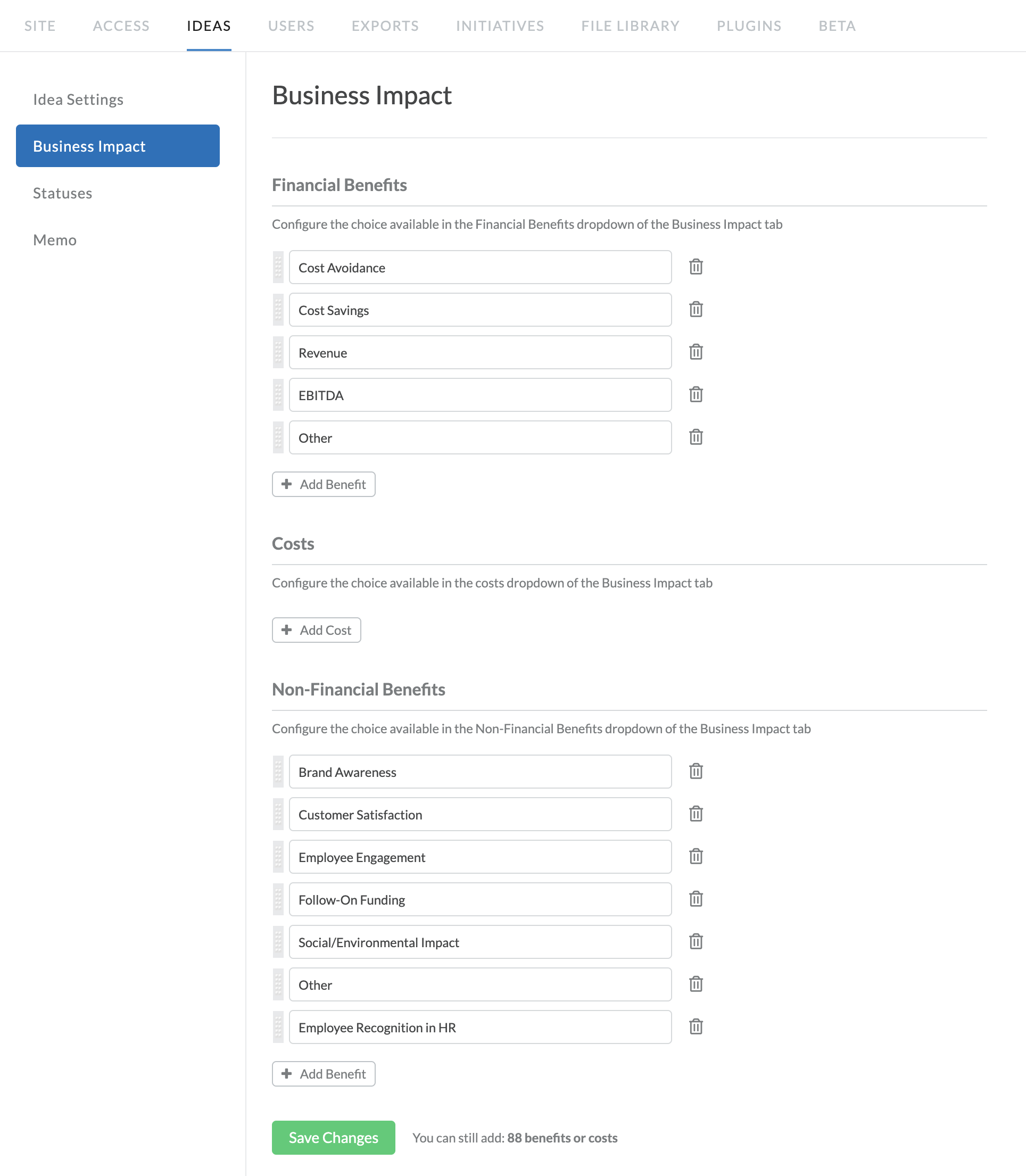Go to the Exports tab
Image resolution: width=1026 pixels, height=1176 pixels.
point(385,26)
